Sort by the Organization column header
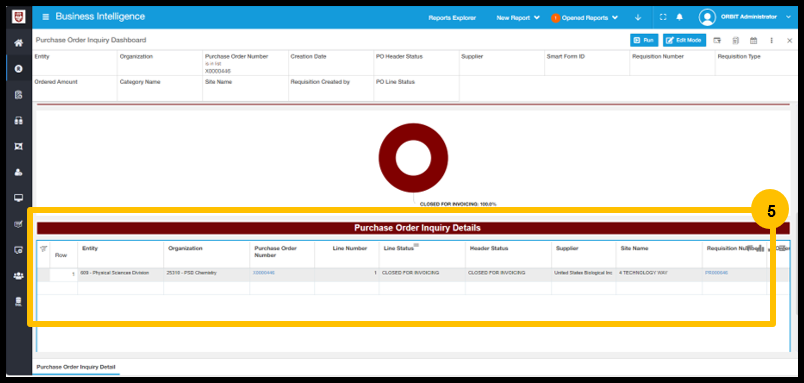 pyautogui.click(x=185, y=248)
